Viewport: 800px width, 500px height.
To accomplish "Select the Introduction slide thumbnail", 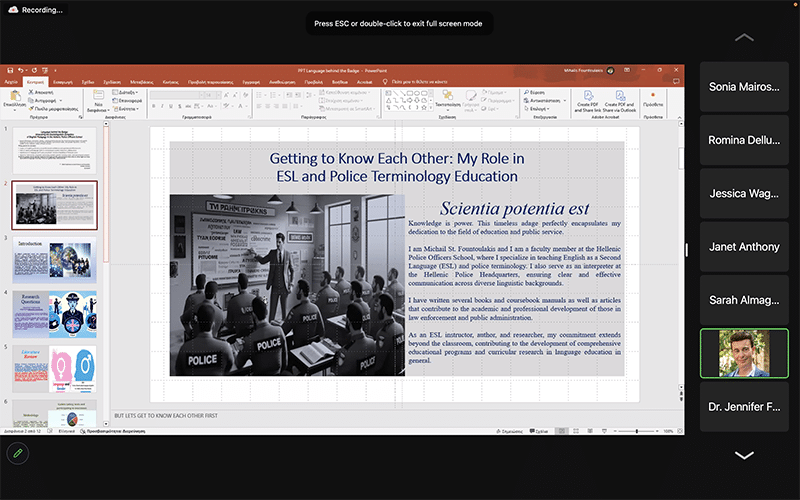I will click(55, 260).
